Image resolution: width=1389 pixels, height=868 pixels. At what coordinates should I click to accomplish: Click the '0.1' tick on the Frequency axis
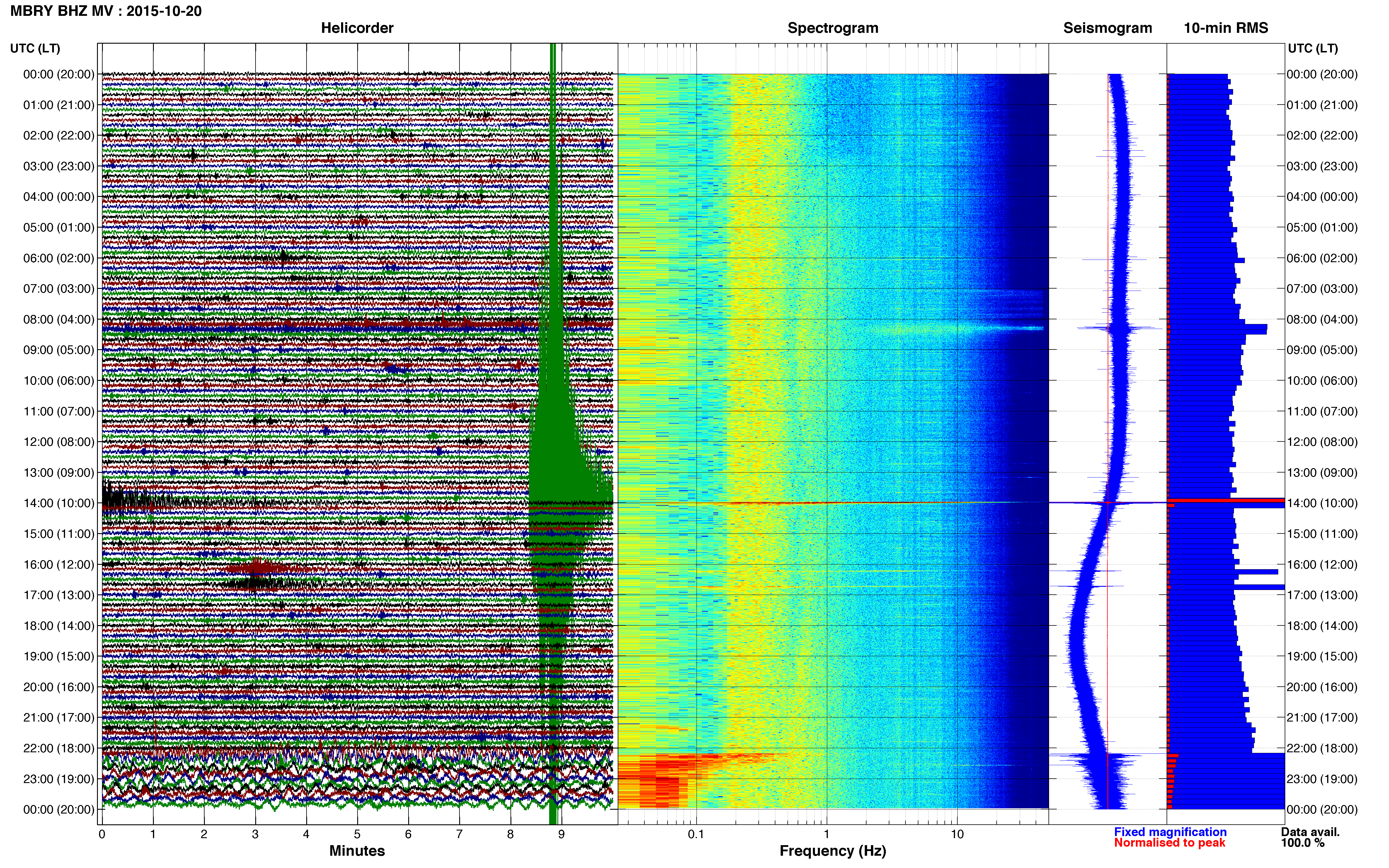(x=696, y=835)
